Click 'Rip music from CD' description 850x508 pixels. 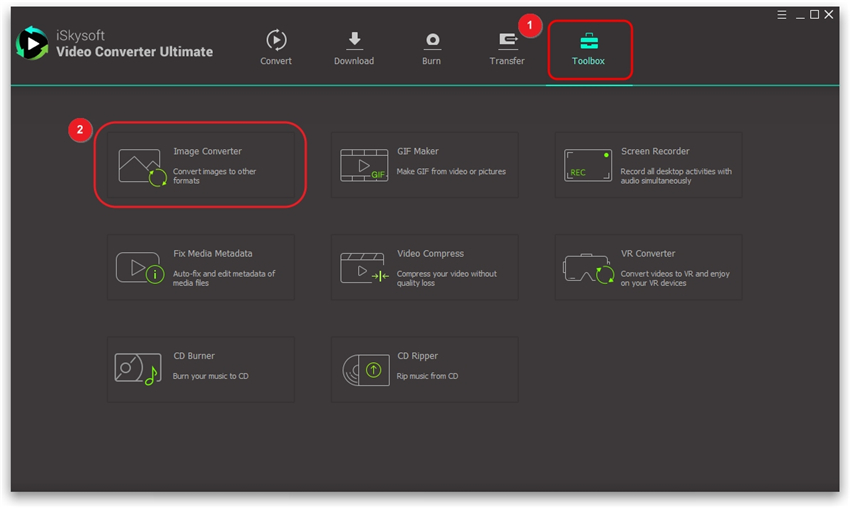coord(430,376)
